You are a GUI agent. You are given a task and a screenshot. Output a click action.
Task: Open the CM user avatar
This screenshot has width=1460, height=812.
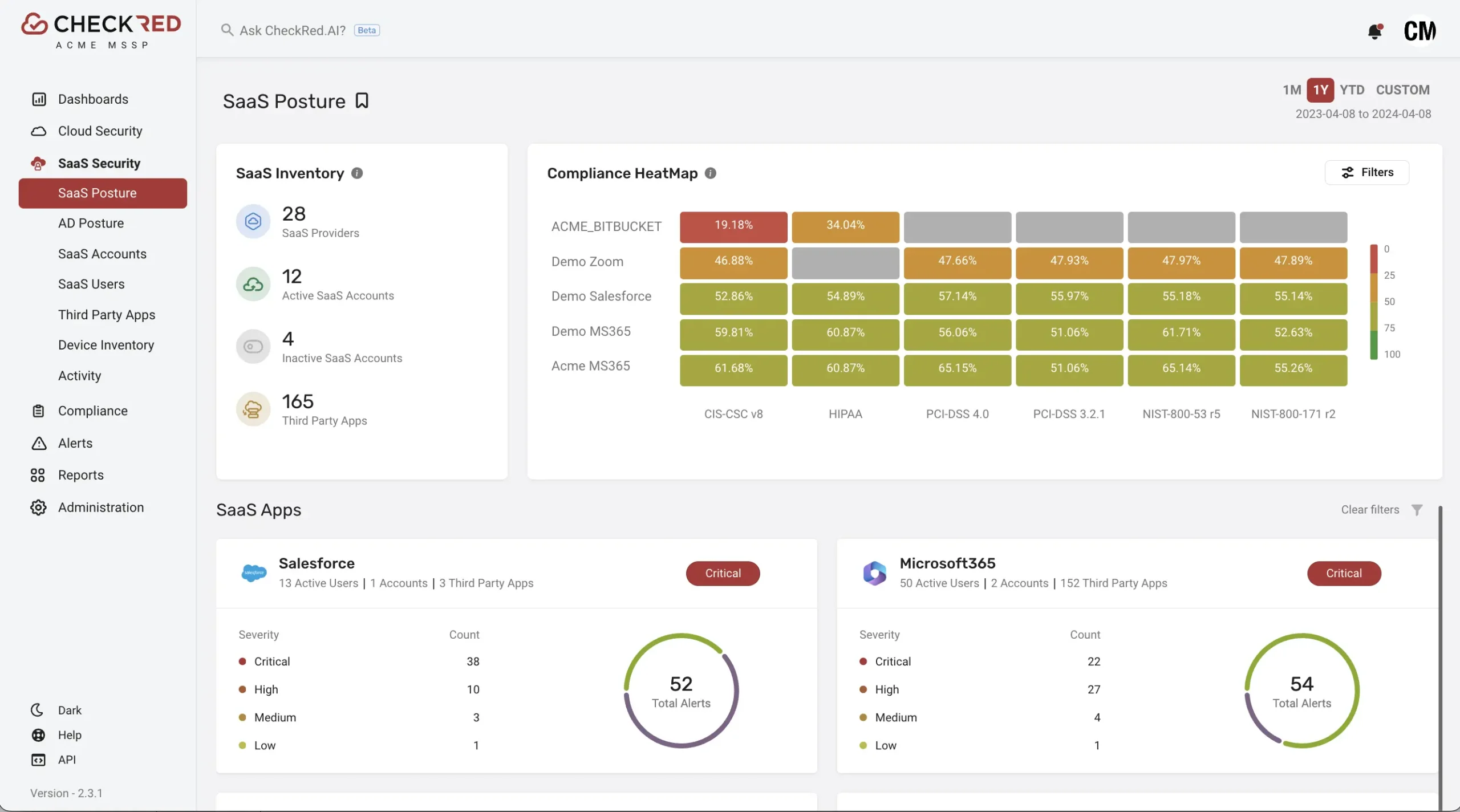click(1420, 31)
